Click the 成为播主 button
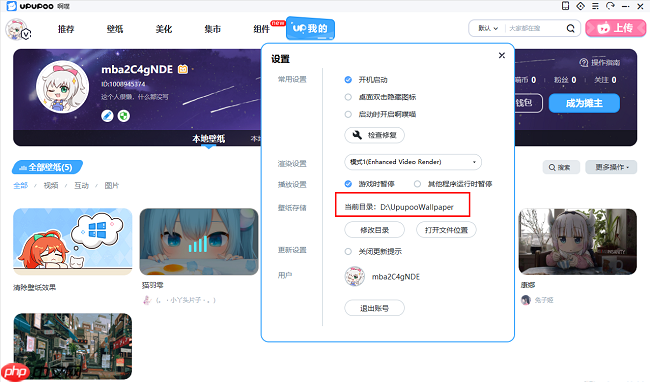Viewport: 650px width, 382px height. 584,103
